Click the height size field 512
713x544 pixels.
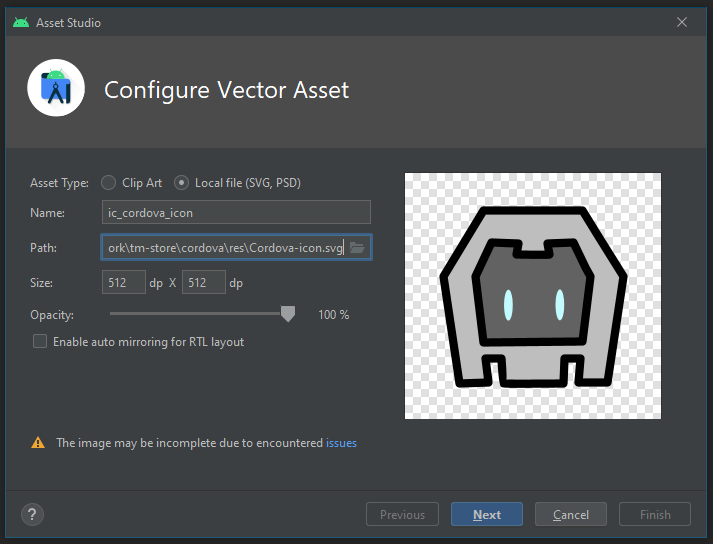tap(204, 282)
